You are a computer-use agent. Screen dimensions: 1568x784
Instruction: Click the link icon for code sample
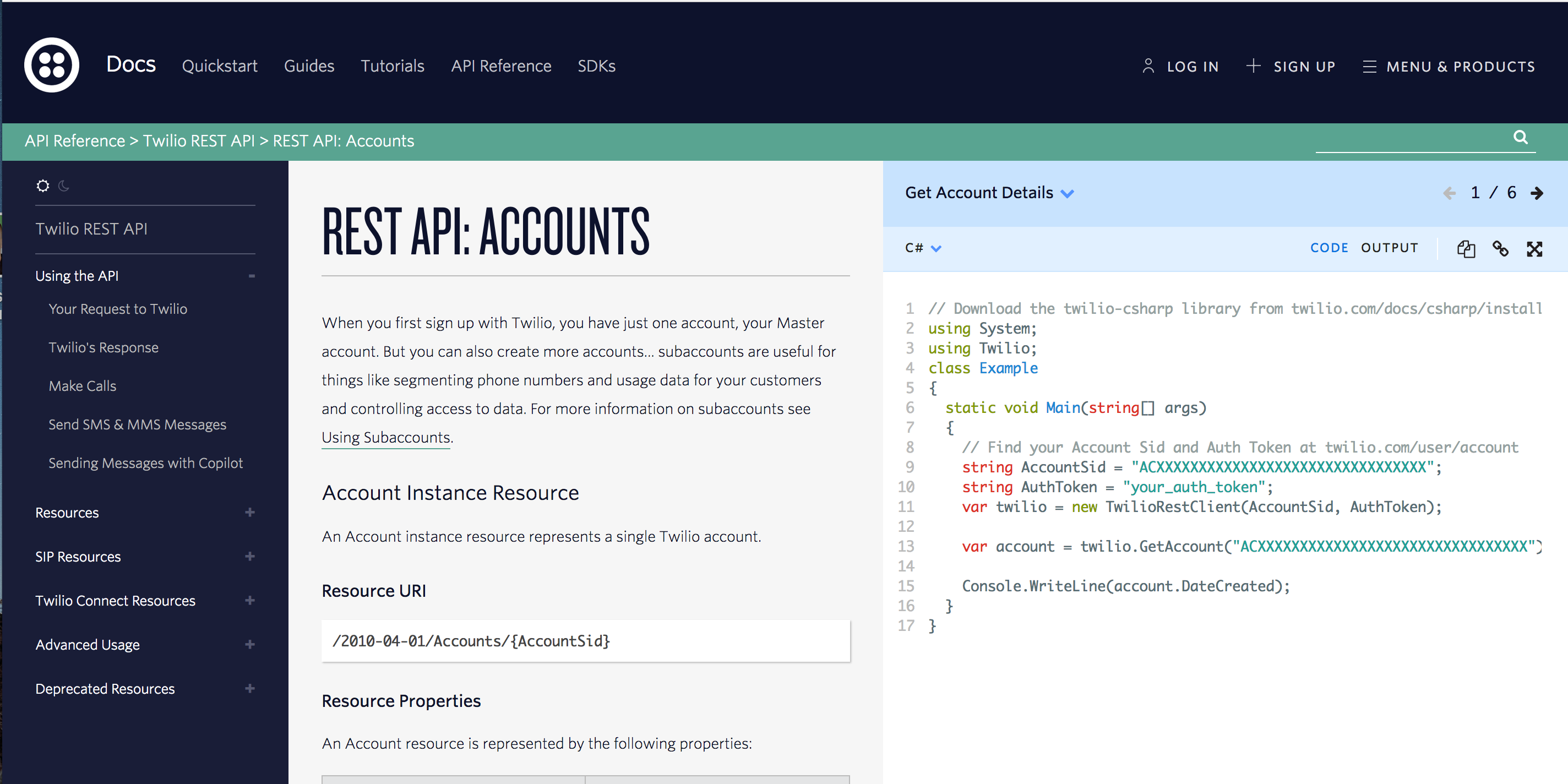click(1500, 248)
